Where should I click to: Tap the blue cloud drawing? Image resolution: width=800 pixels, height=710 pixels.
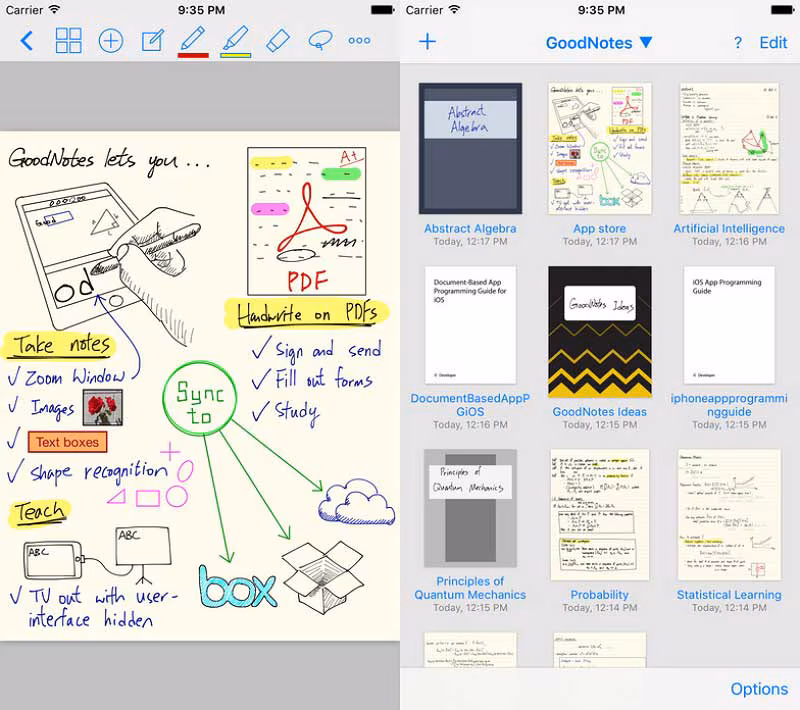357,502
